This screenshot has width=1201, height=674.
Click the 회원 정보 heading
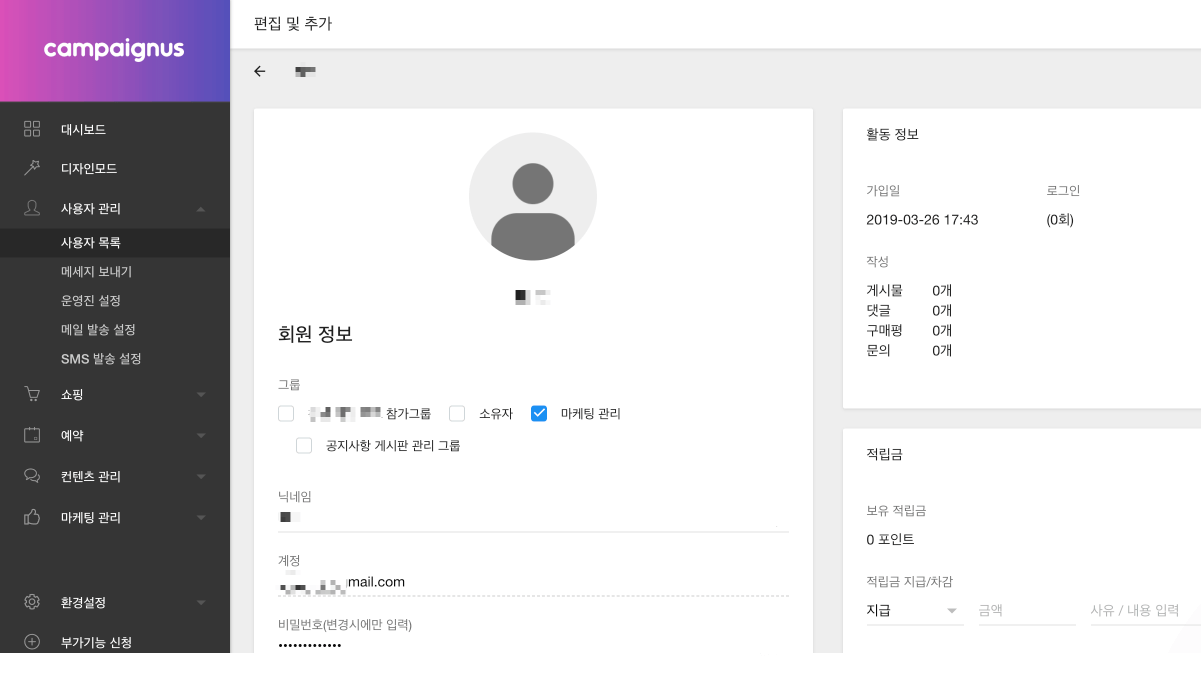pyautogui.click(x=315, y=335)
